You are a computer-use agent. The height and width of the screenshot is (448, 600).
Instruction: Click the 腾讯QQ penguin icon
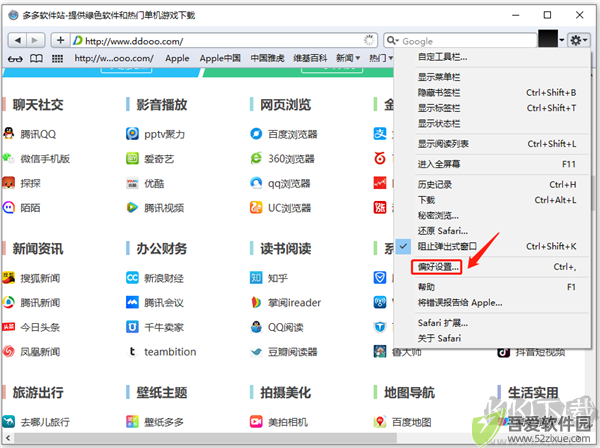(8, 134)
